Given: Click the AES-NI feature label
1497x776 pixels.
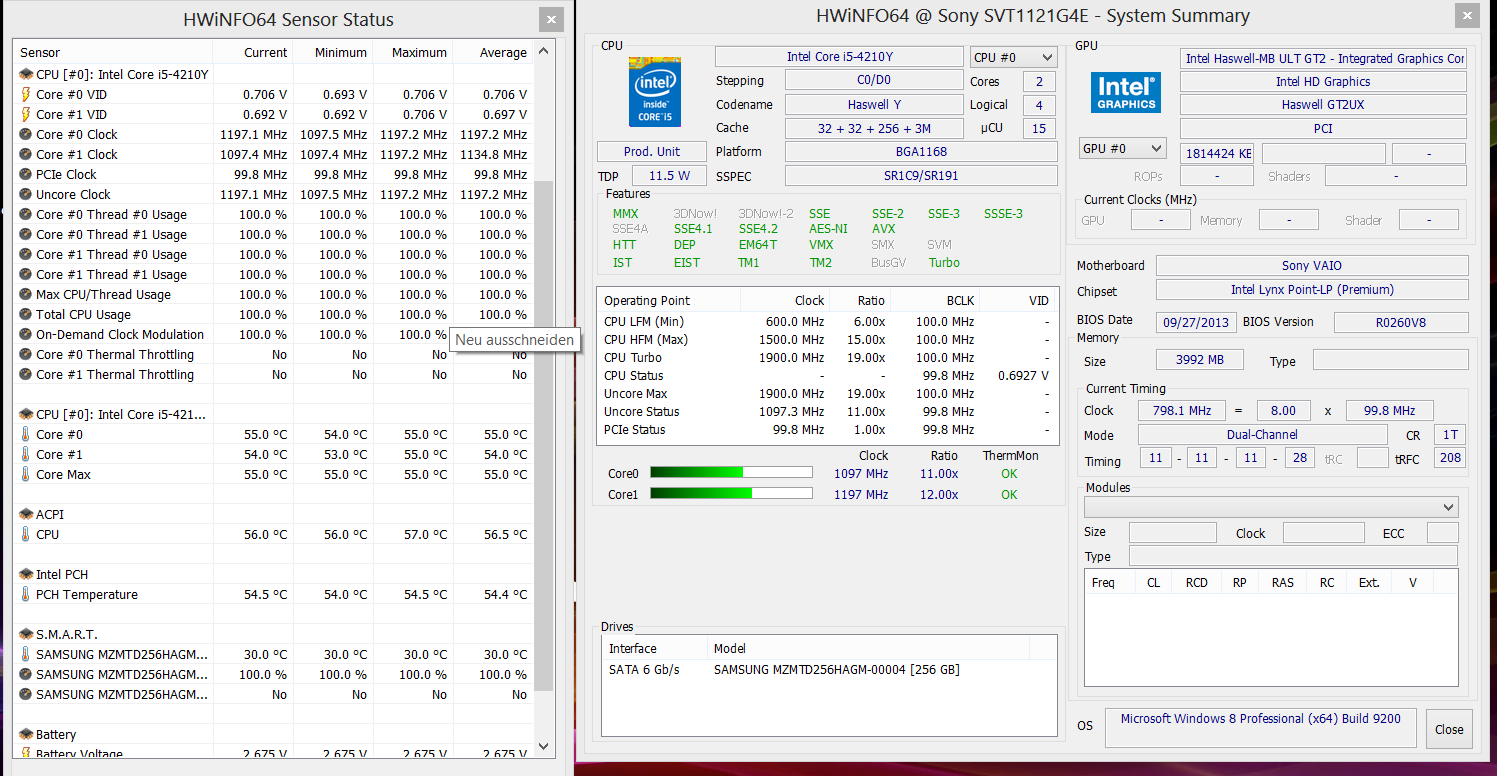Looking at the screenshot, I should point(828,228).
